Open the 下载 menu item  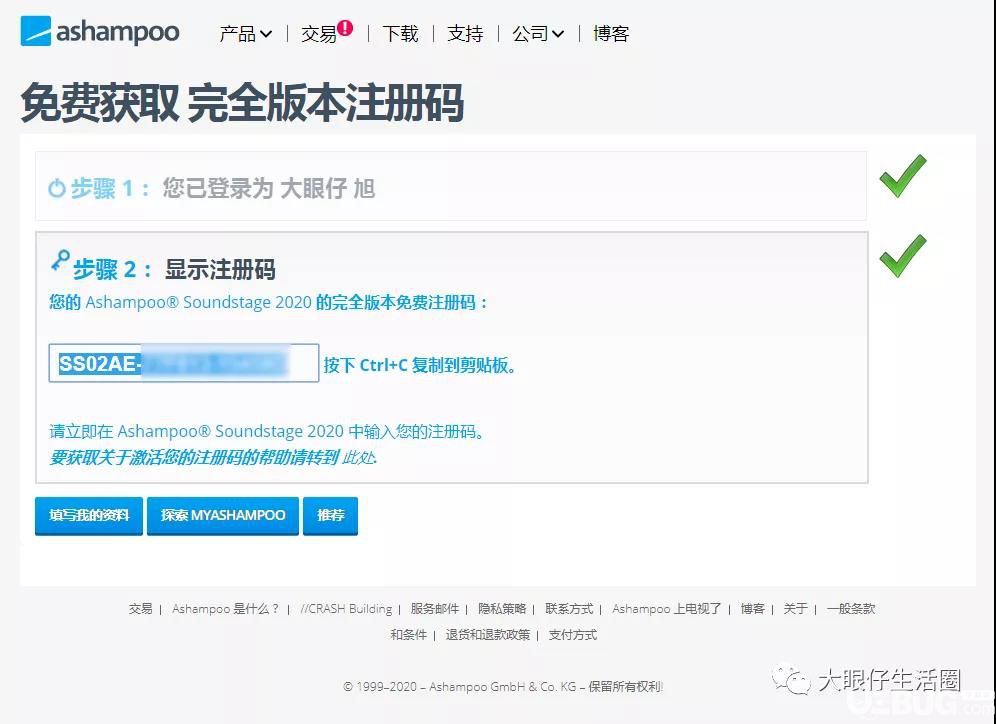tap(401, 34)
